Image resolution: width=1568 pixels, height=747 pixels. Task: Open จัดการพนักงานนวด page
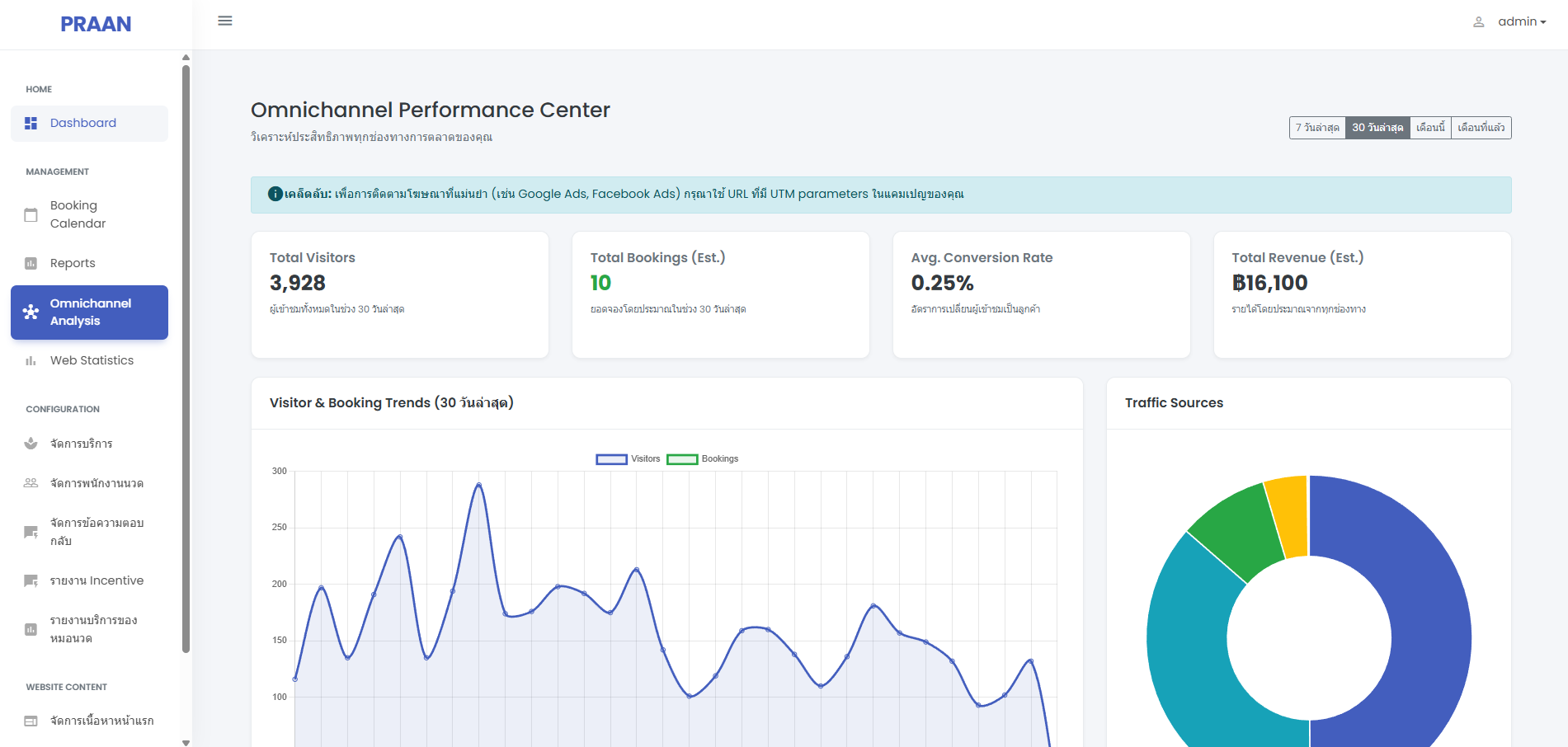pos(89,483)
